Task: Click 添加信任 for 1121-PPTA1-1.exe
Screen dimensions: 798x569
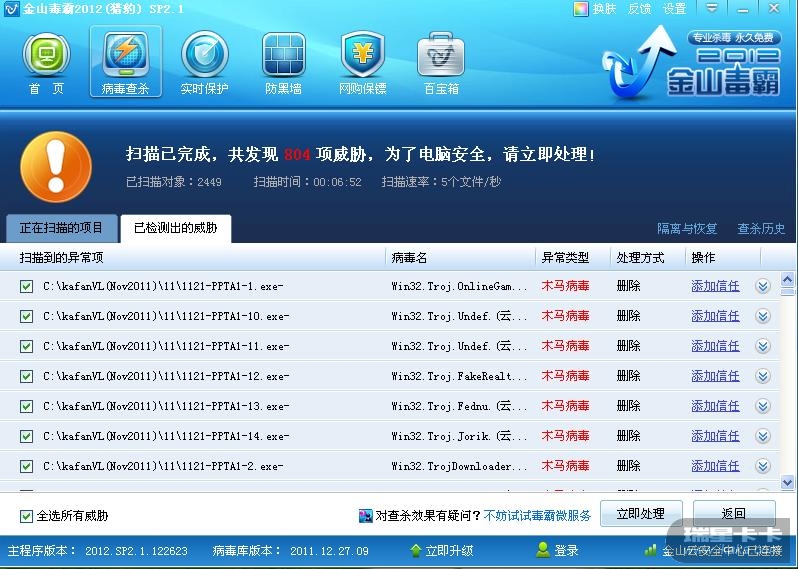Action: 715,286
